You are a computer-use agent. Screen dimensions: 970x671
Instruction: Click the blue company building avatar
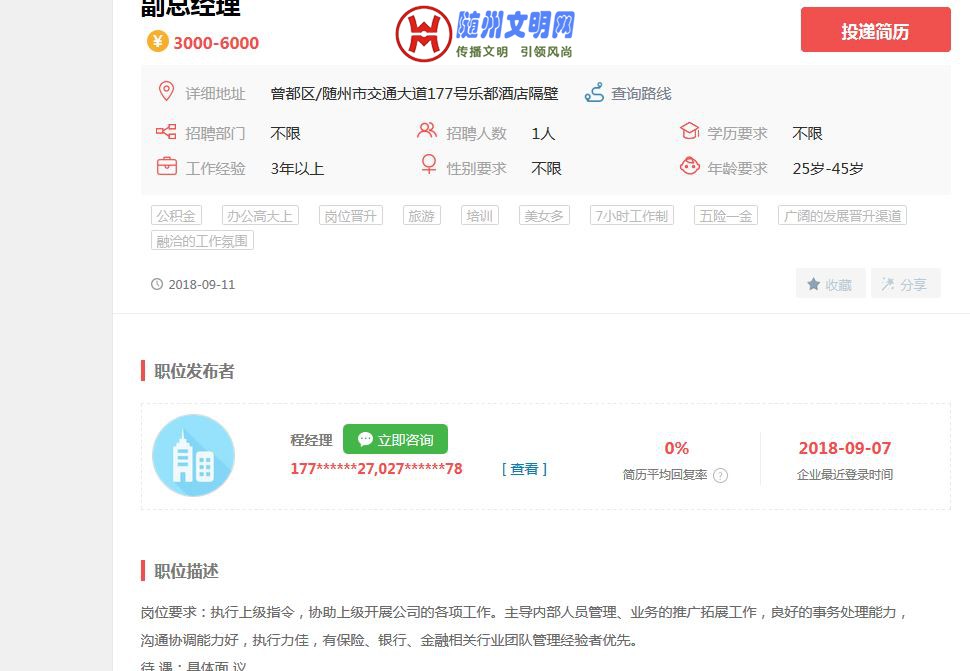pos(193,456)
